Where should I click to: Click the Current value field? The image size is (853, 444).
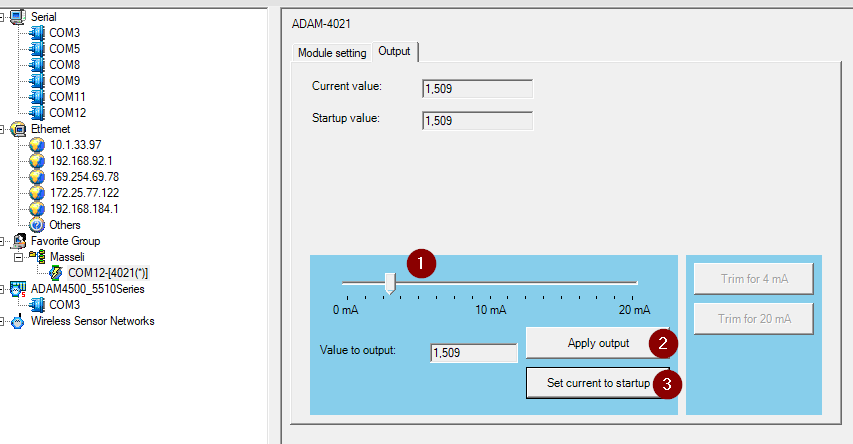click(x=478, y=89)
